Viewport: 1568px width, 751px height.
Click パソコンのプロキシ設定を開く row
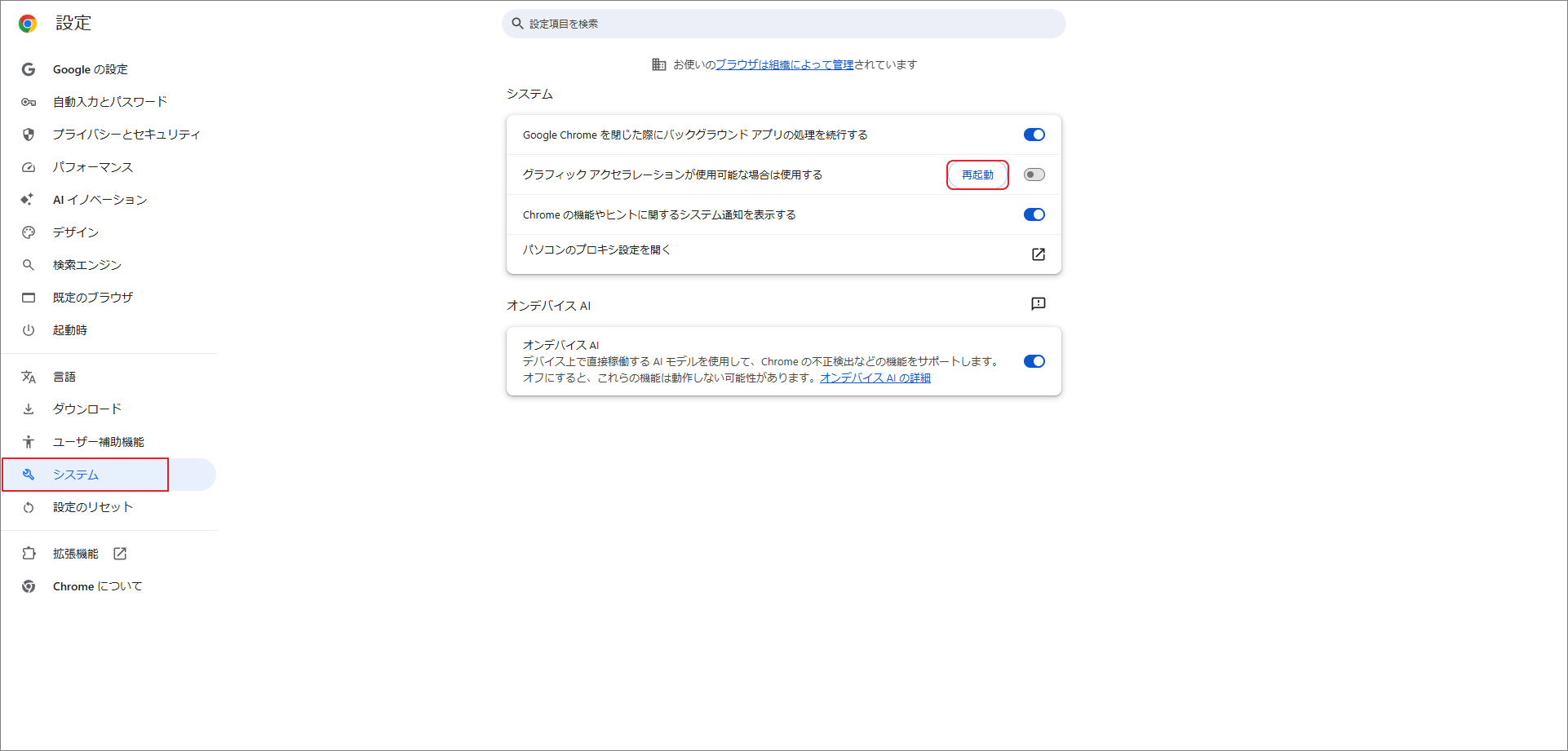point(783,254)
